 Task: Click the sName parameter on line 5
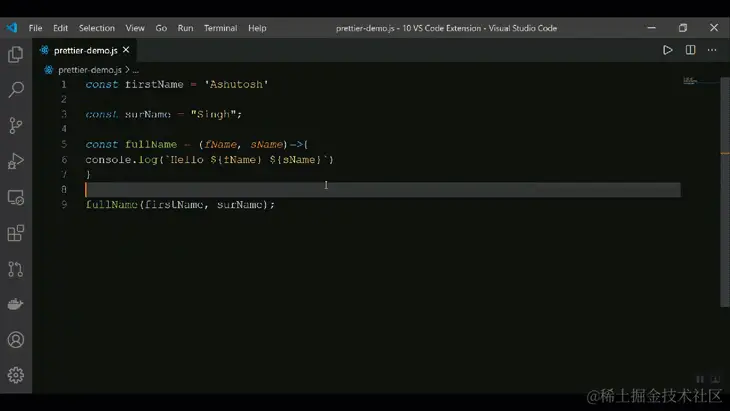coord(266,144)
